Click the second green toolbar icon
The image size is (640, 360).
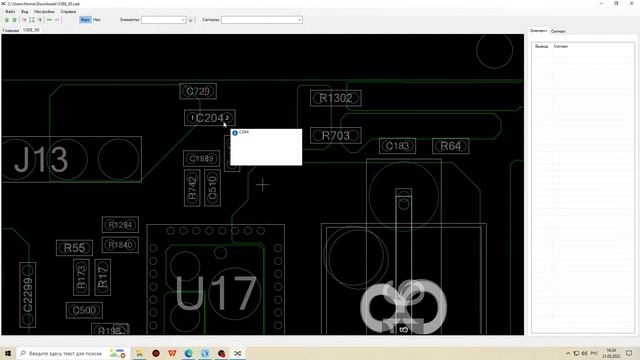point(14,20)
